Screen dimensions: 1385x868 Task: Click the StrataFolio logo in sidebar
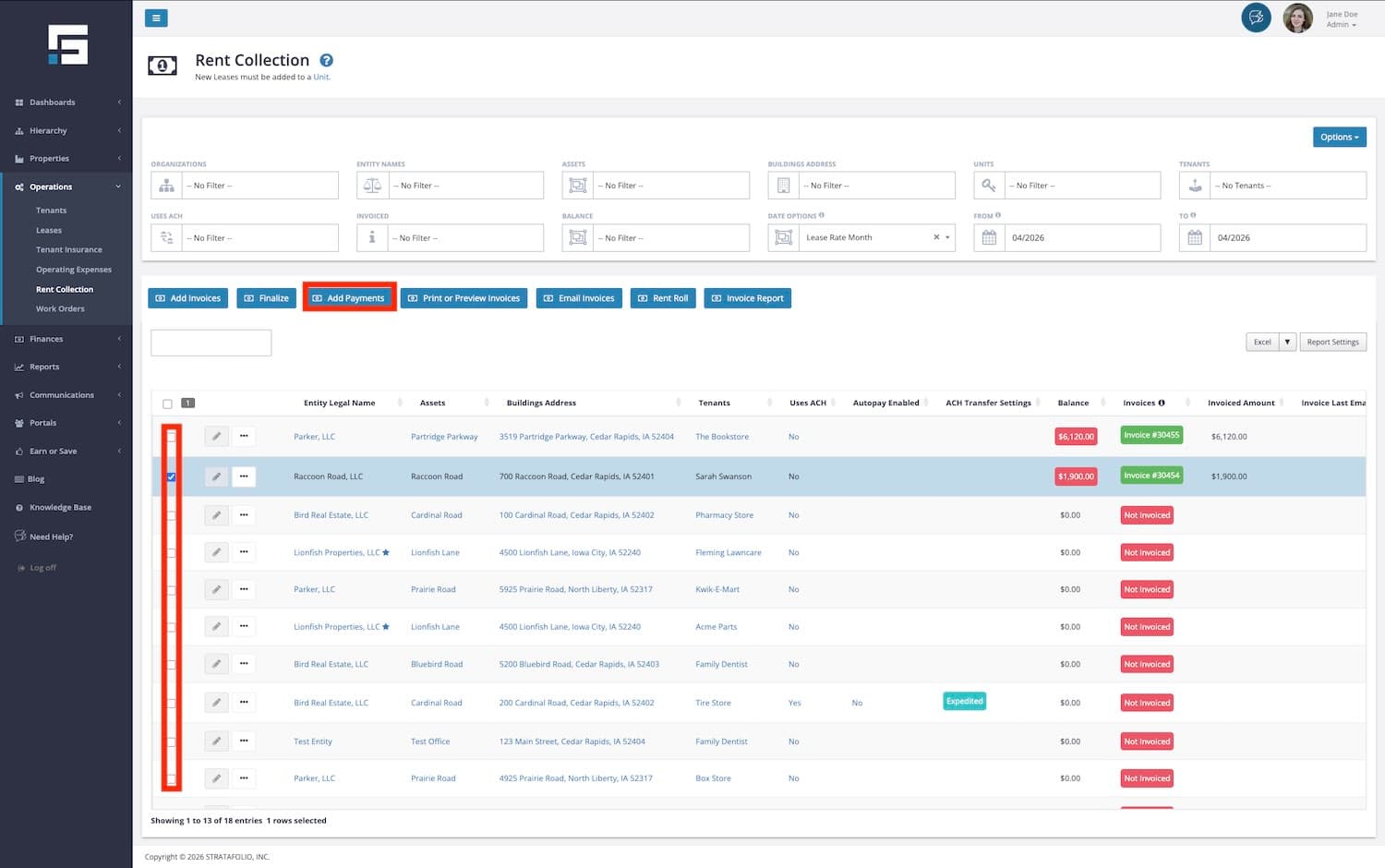pos(67,44)
